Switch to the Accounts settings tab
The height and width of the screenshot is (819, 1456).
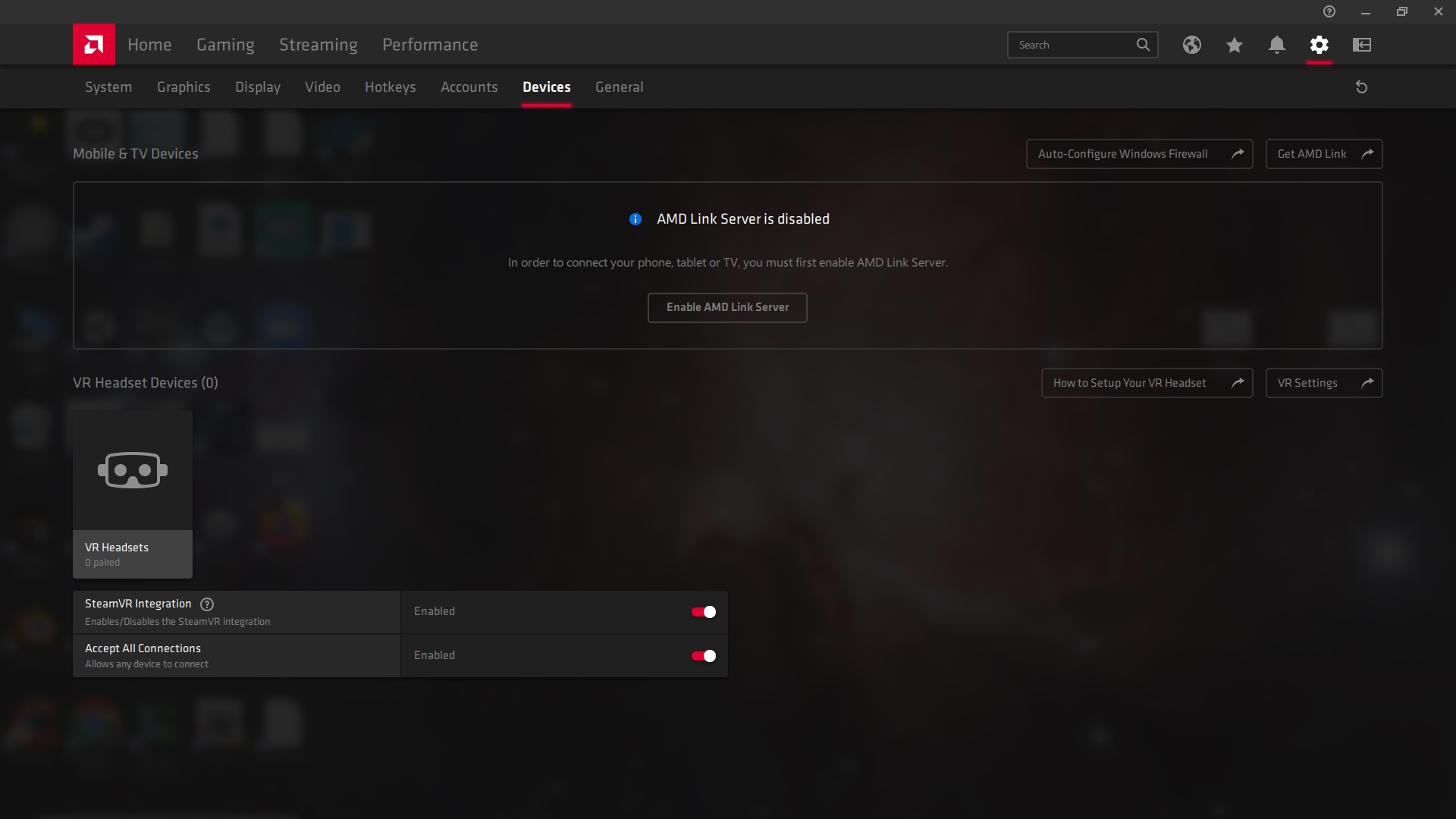[469, 87]
